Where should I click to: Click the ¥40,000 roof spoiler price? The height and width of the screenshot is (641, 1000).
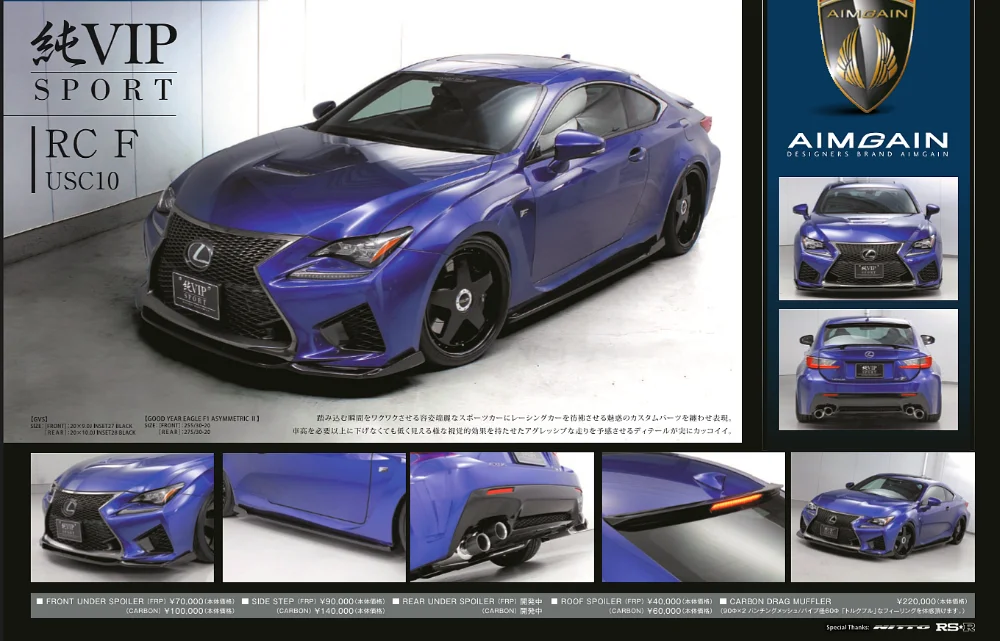click(x=665, y=601)
